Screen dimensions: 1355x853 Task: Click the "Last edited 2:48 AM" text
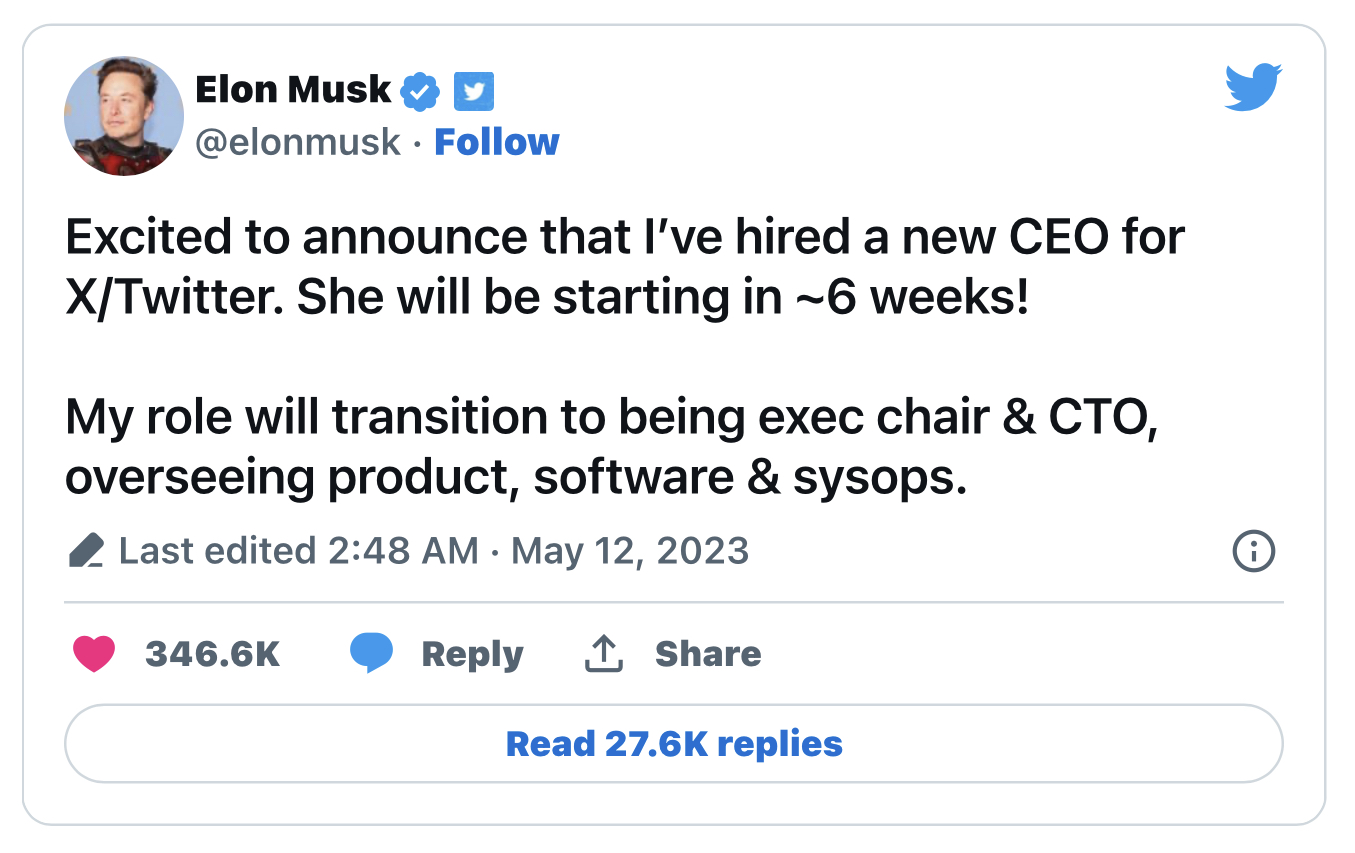(298, 551)
